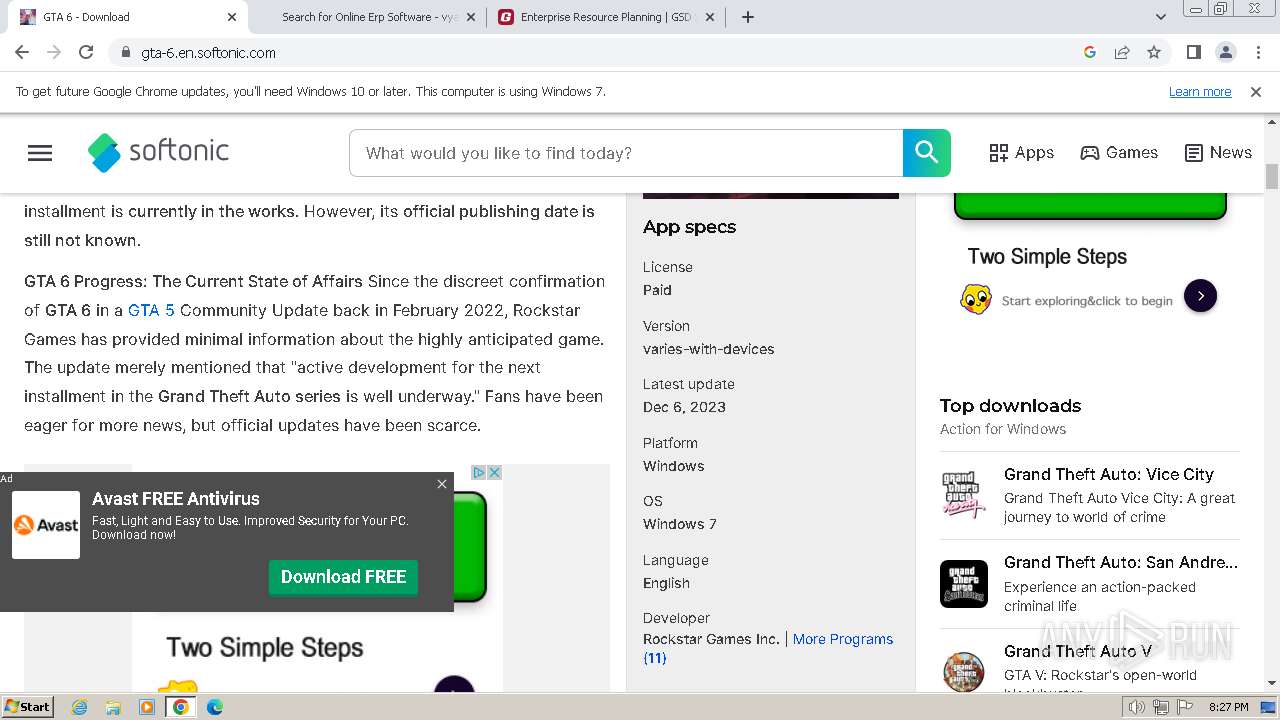
Task: Launch Internet Explorer from taskbar
Action: click(79, 707)
